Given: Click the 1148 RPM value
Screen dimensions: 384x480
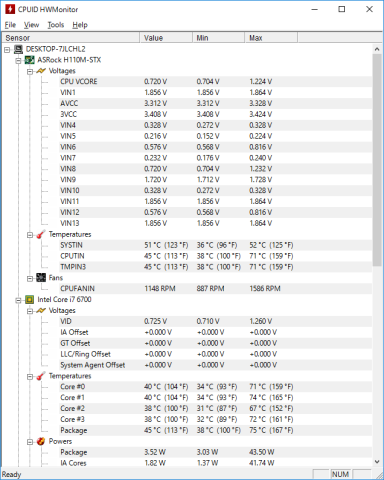Looking at the screenshot, I should point(160,289).
